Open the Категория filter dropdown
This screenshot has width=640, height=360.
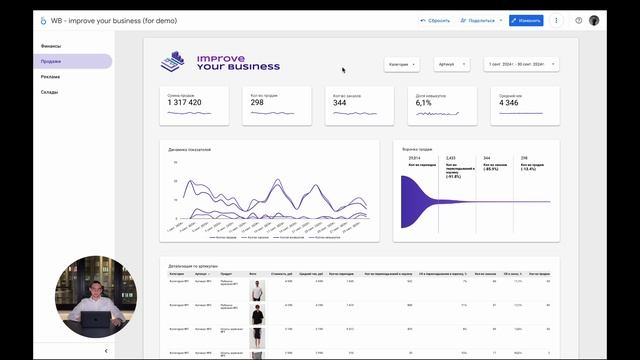402,64
